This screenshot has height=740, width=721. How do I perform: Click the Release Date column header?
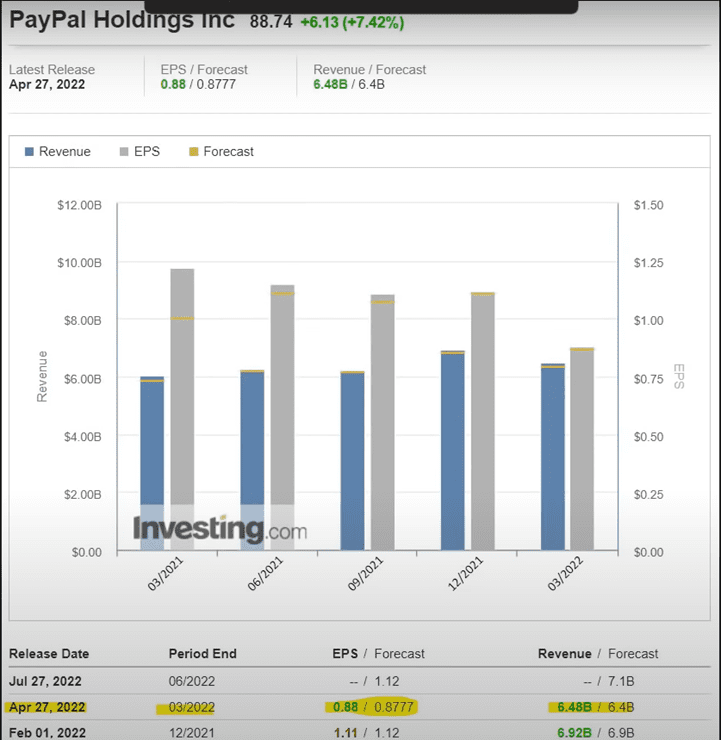click(49, 654)
